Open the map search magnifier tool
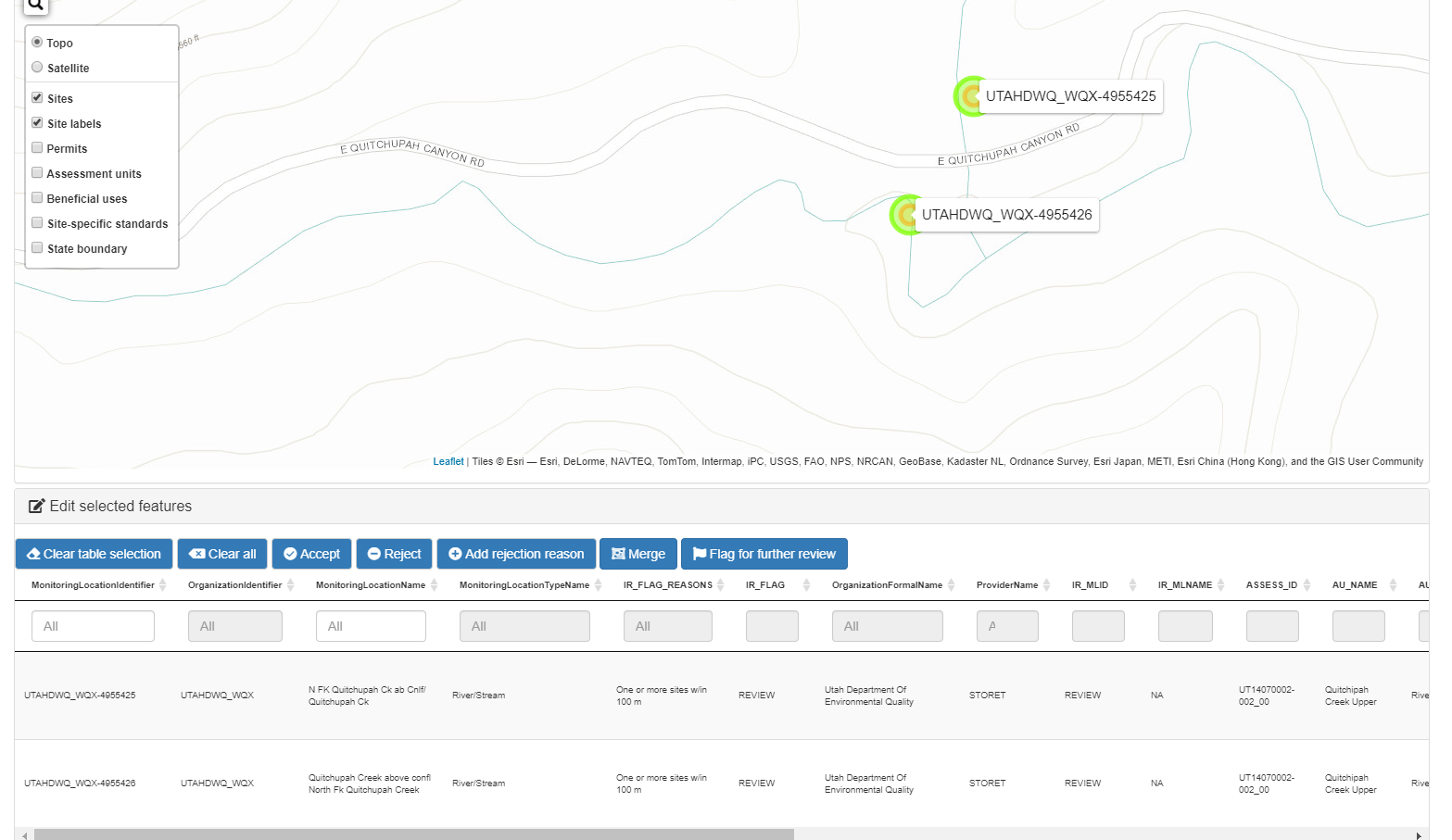 (35, 5)
